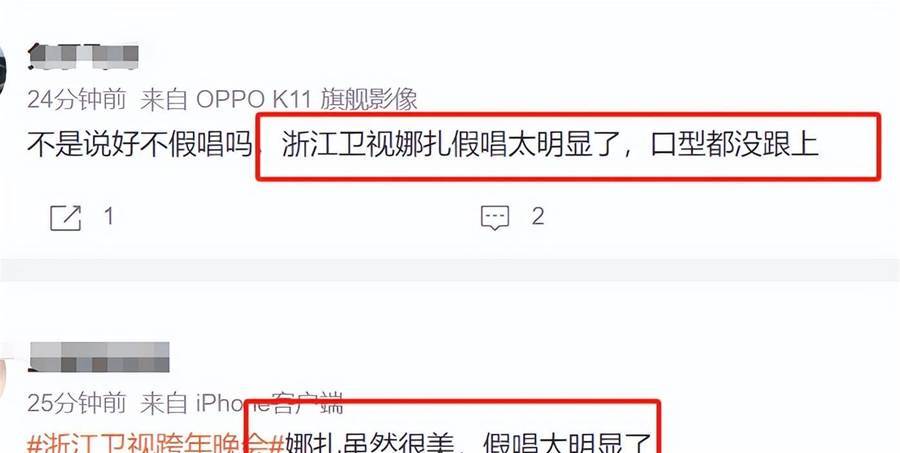Click the text 不是说好不假唱吗
Viewport: 900px width, 453px height.
click(x=140, y=145)
